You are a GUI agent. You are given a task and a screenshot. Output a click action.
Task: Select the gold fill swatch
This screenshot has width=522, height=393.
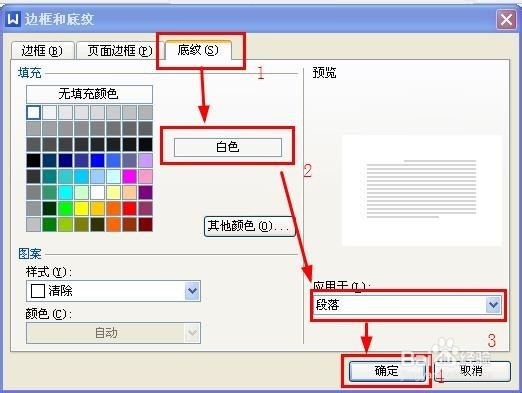98,209
